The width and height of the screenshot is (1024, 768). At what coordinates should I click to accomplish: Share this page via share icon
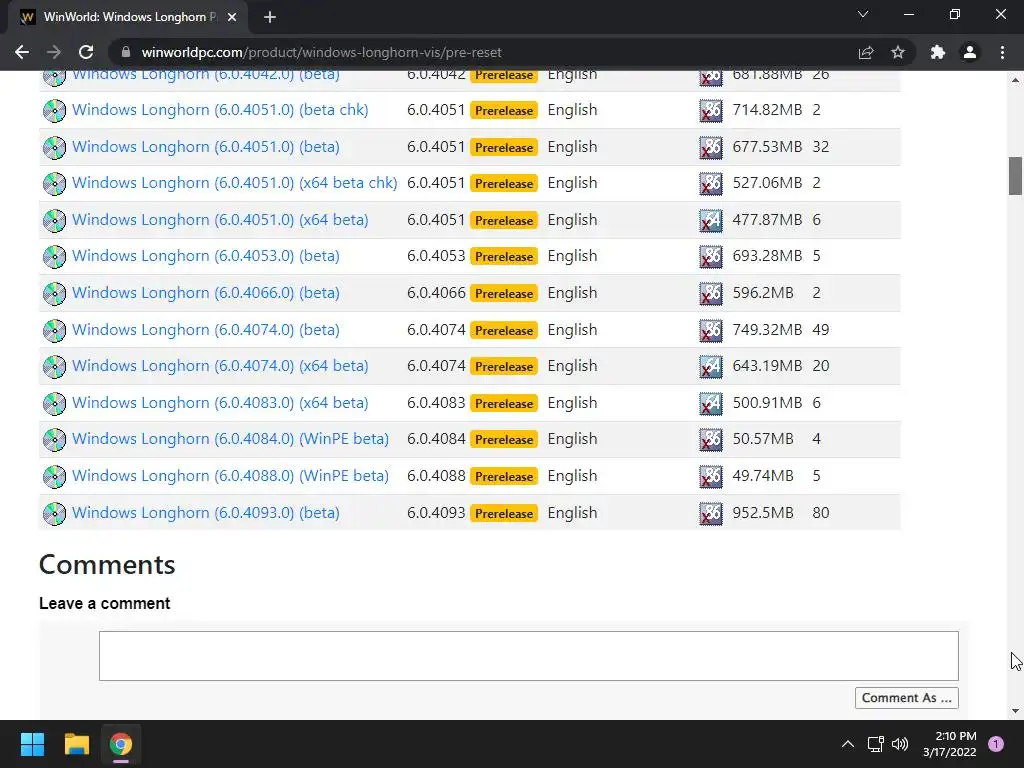coord(866,52)
